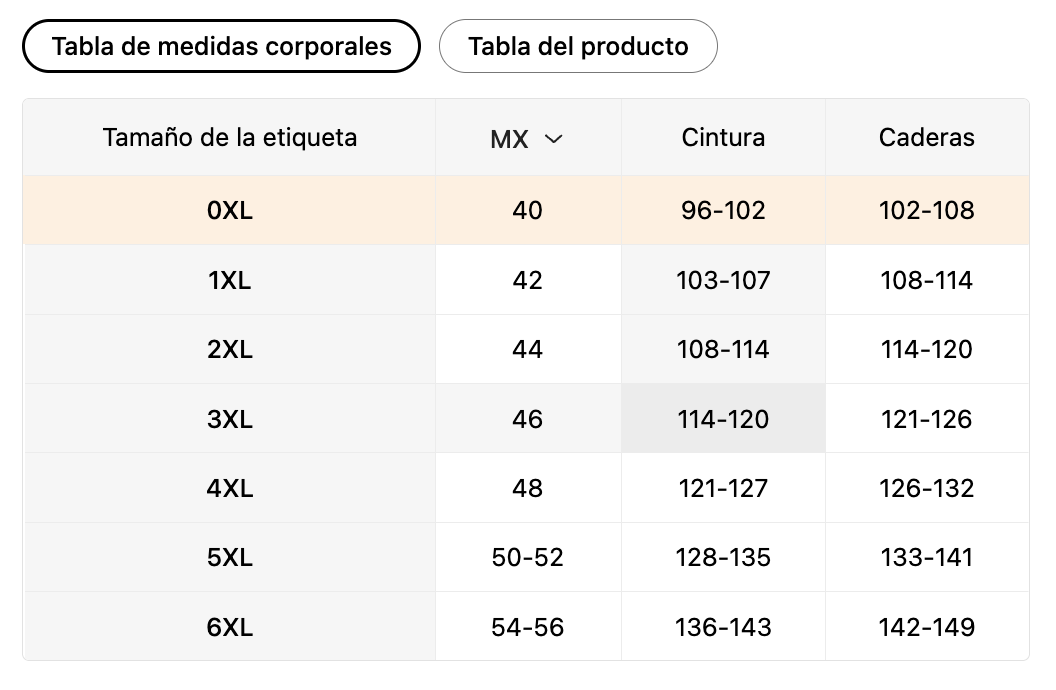Viewport: 1056px width, 690px height.
Task: Click the Cintura column header
Action: coord(723,138)
